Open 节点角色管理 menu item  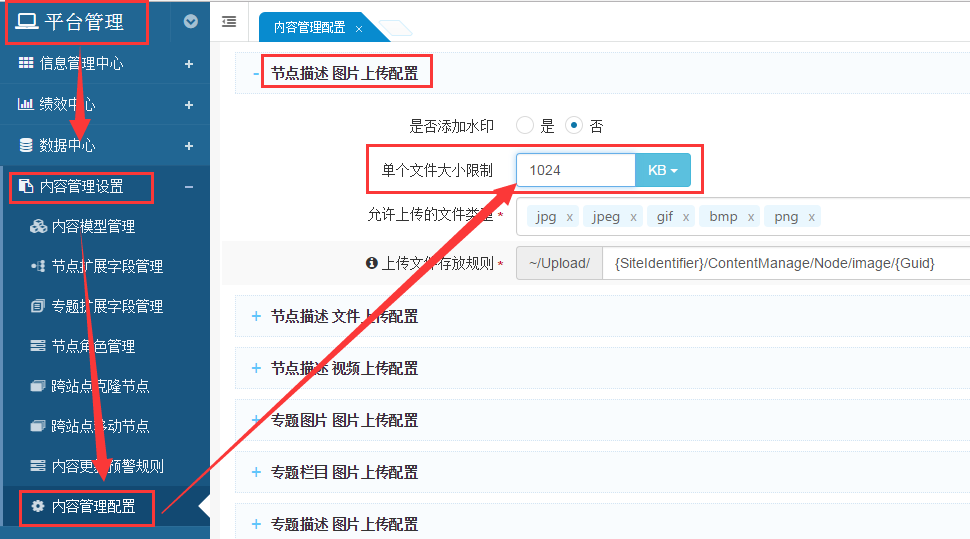(x=93, y=346)
